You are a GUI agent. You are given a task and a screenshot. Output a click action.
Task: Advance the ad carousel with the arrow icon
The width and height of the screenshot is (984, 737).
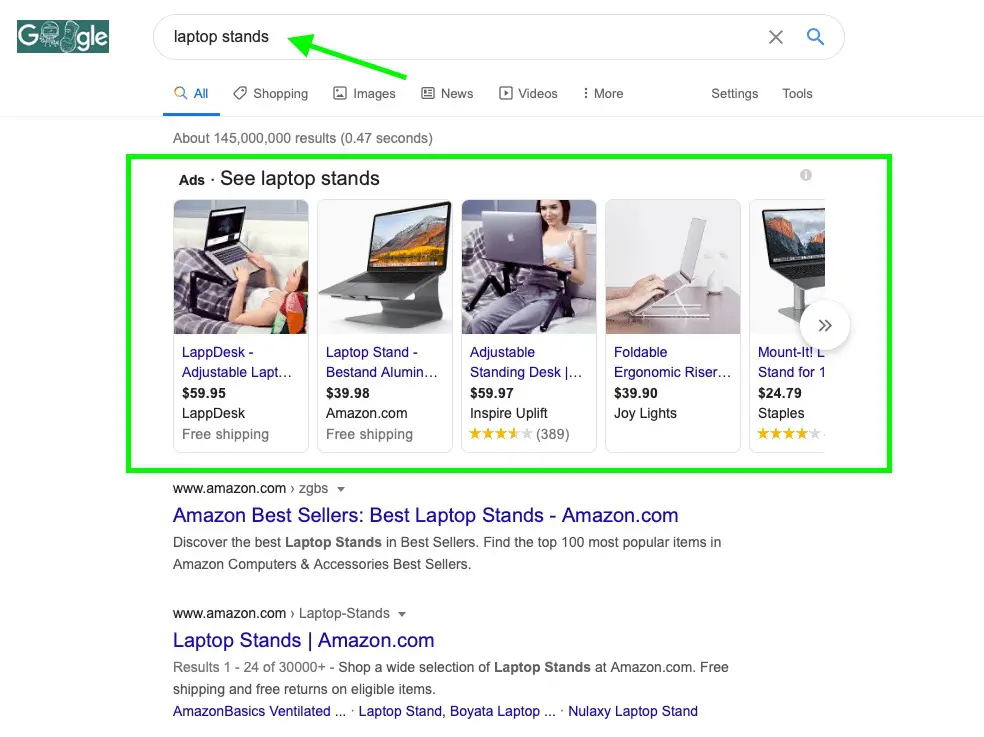[x=825, y=325]
